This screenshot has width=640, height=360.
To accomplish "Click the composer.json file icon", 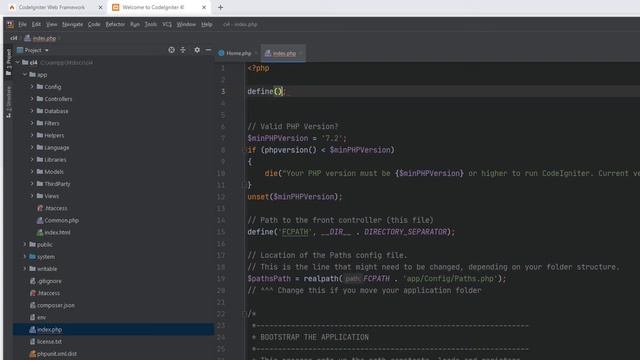I will click(x=33, y=305).
